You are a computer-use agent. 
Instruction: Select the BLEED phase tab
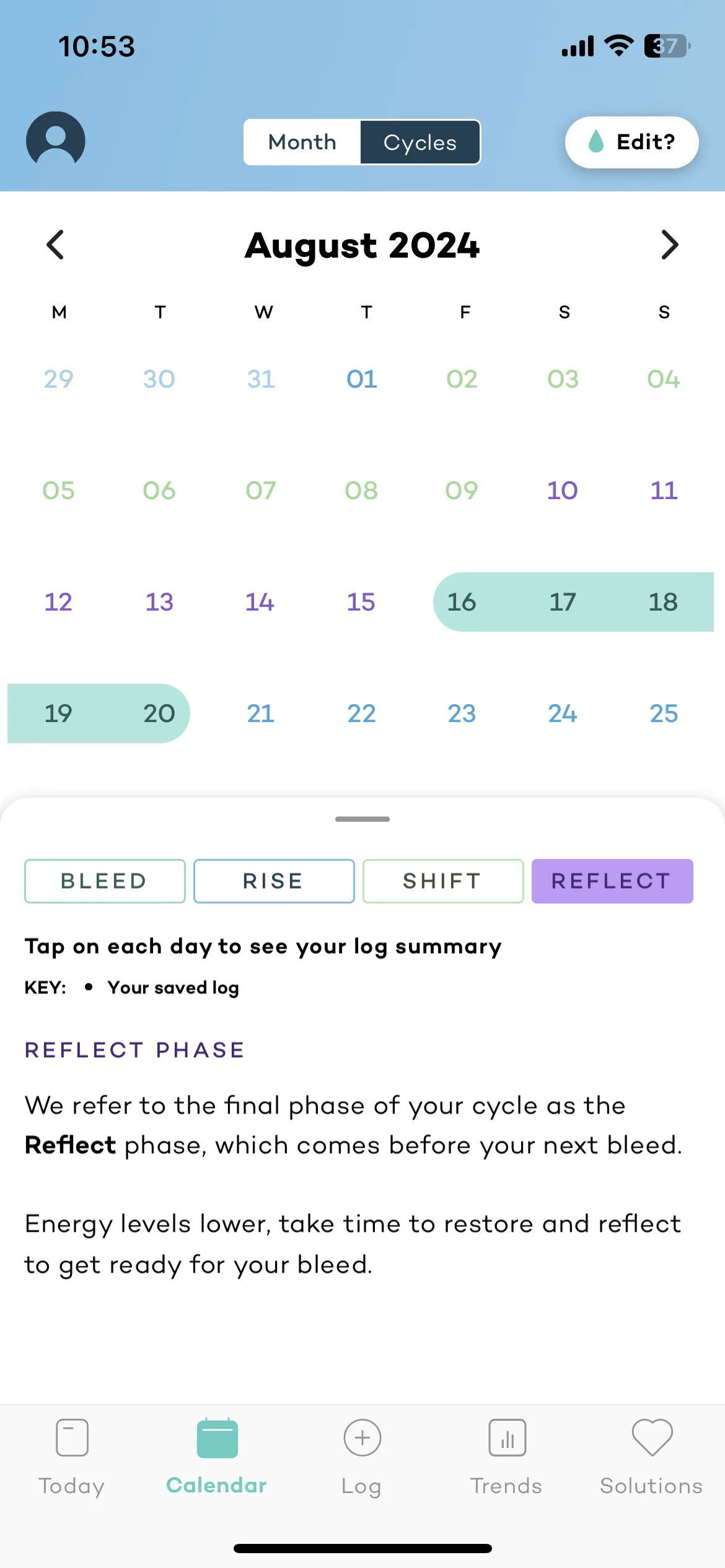105,881
